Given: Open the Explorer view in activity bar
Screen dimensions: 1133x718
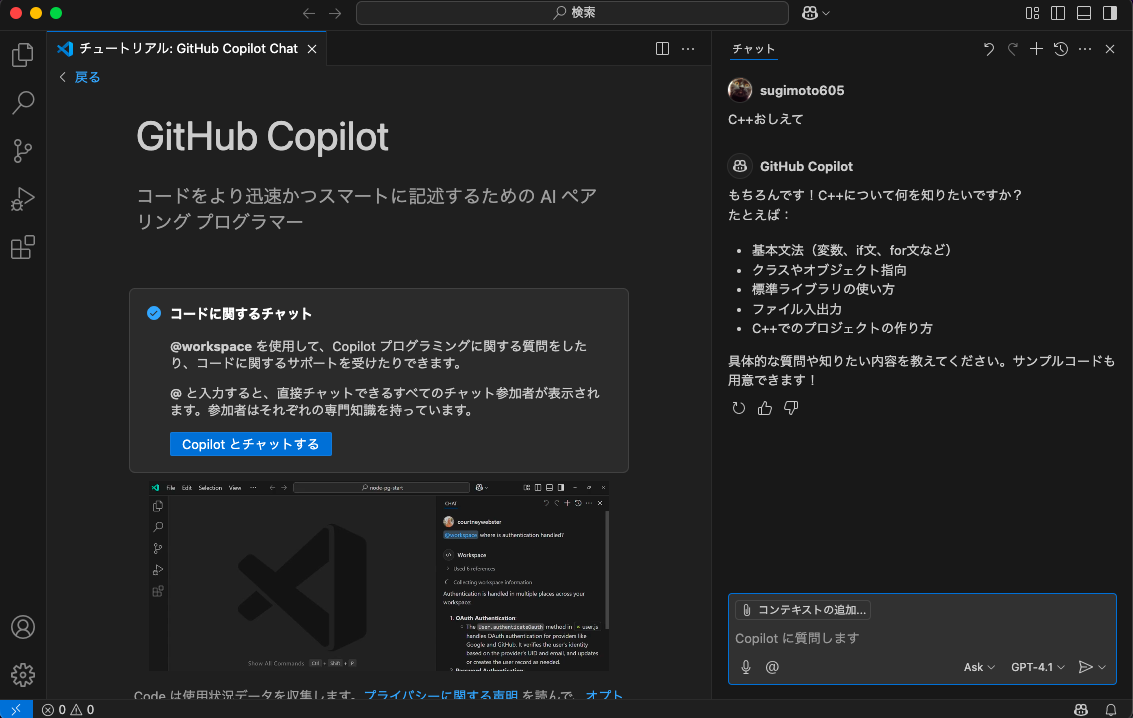Looking at the screenshot, I should pos(22,55).
